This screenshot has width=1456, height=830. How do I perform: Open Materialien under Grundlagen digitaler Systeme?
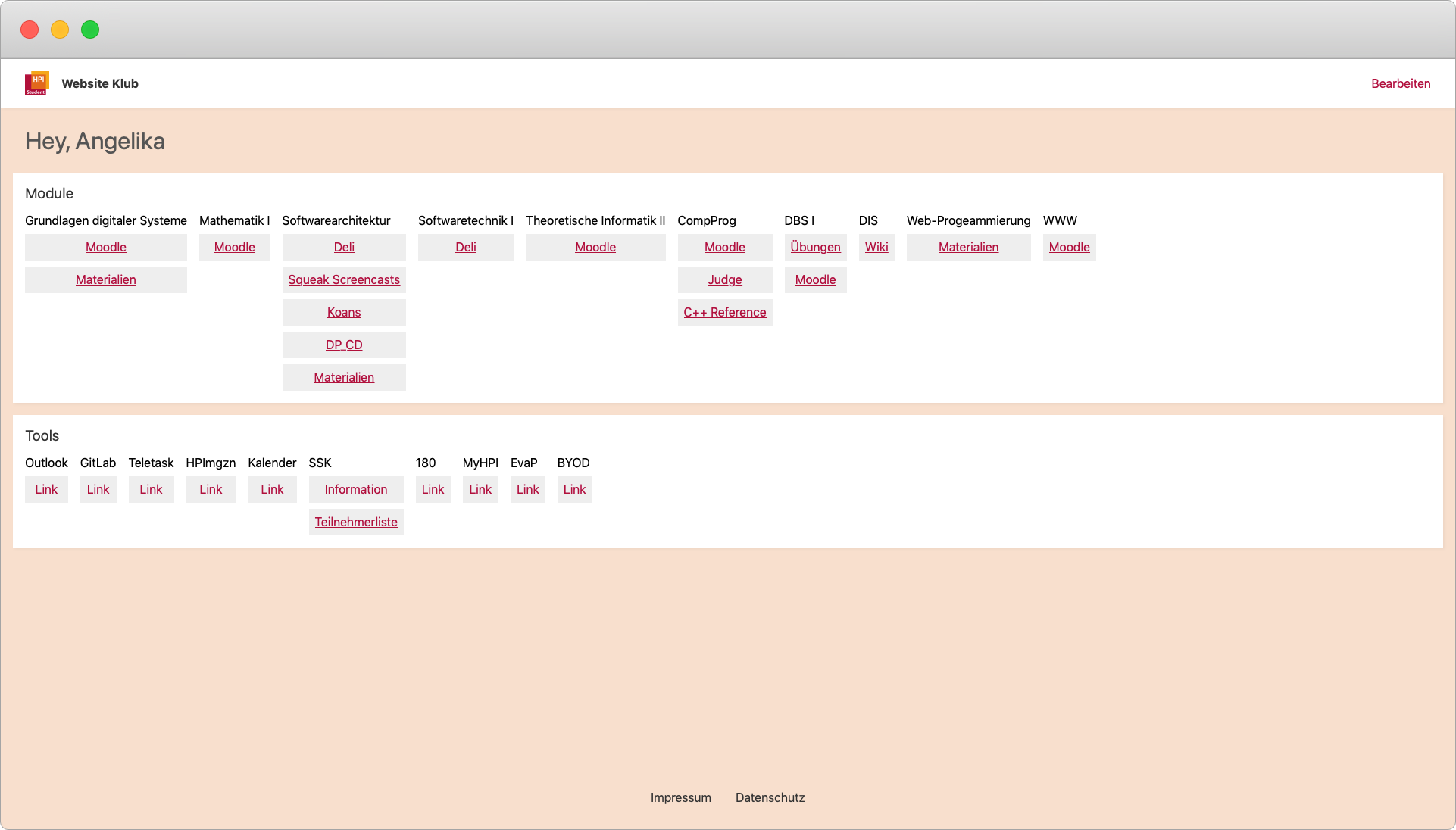[105, 279]
